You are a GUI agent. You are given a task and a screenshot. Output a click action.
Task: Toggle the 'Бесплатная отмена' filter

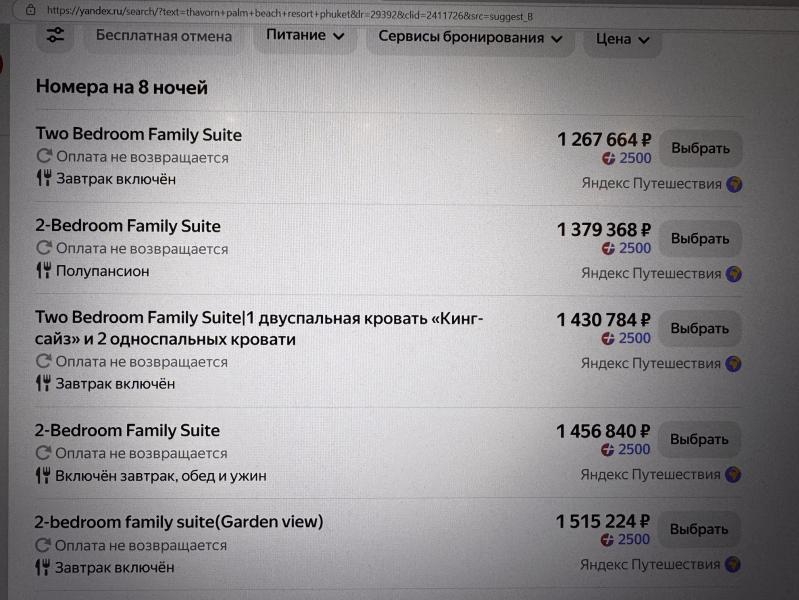[x=163, y=36]
